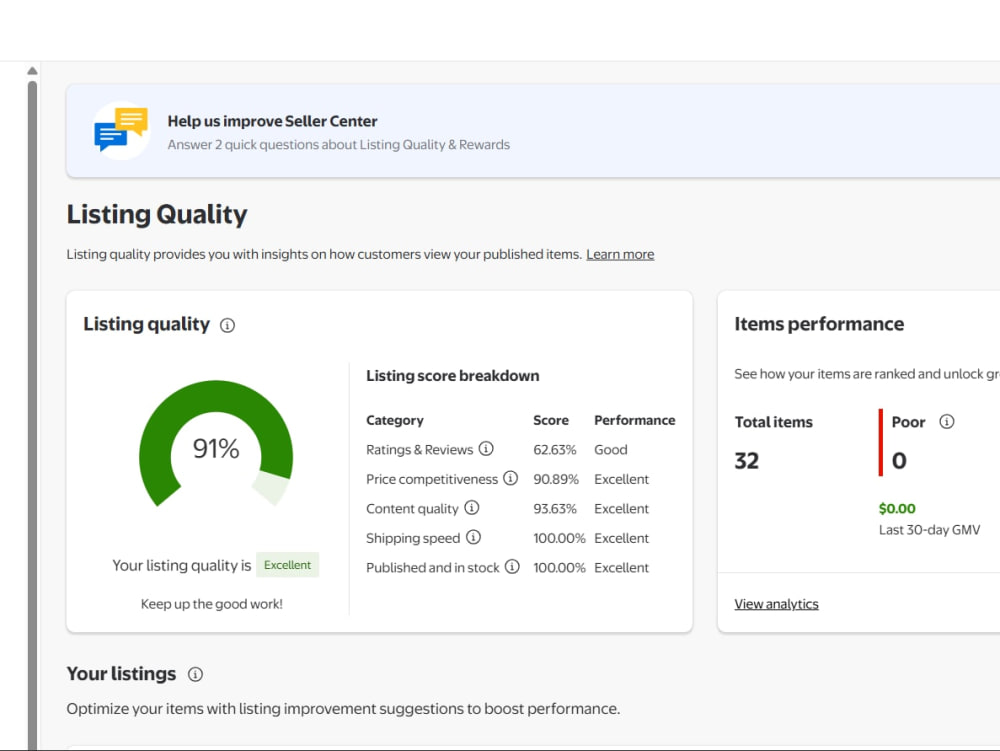Click the Category column header
Viewport: 1000px width, 751px height.
click(x=394, y=420)
